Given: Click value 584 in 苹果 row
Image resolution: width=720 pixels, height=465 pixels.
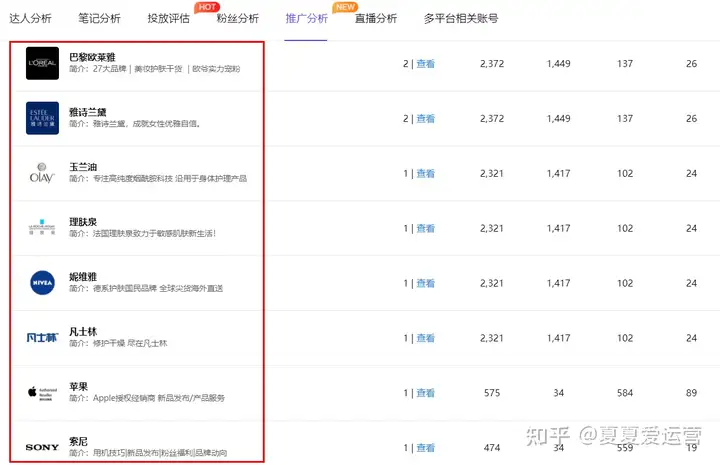Looking at the screenshot, I should pyautogui.click(x=625, y=393).
